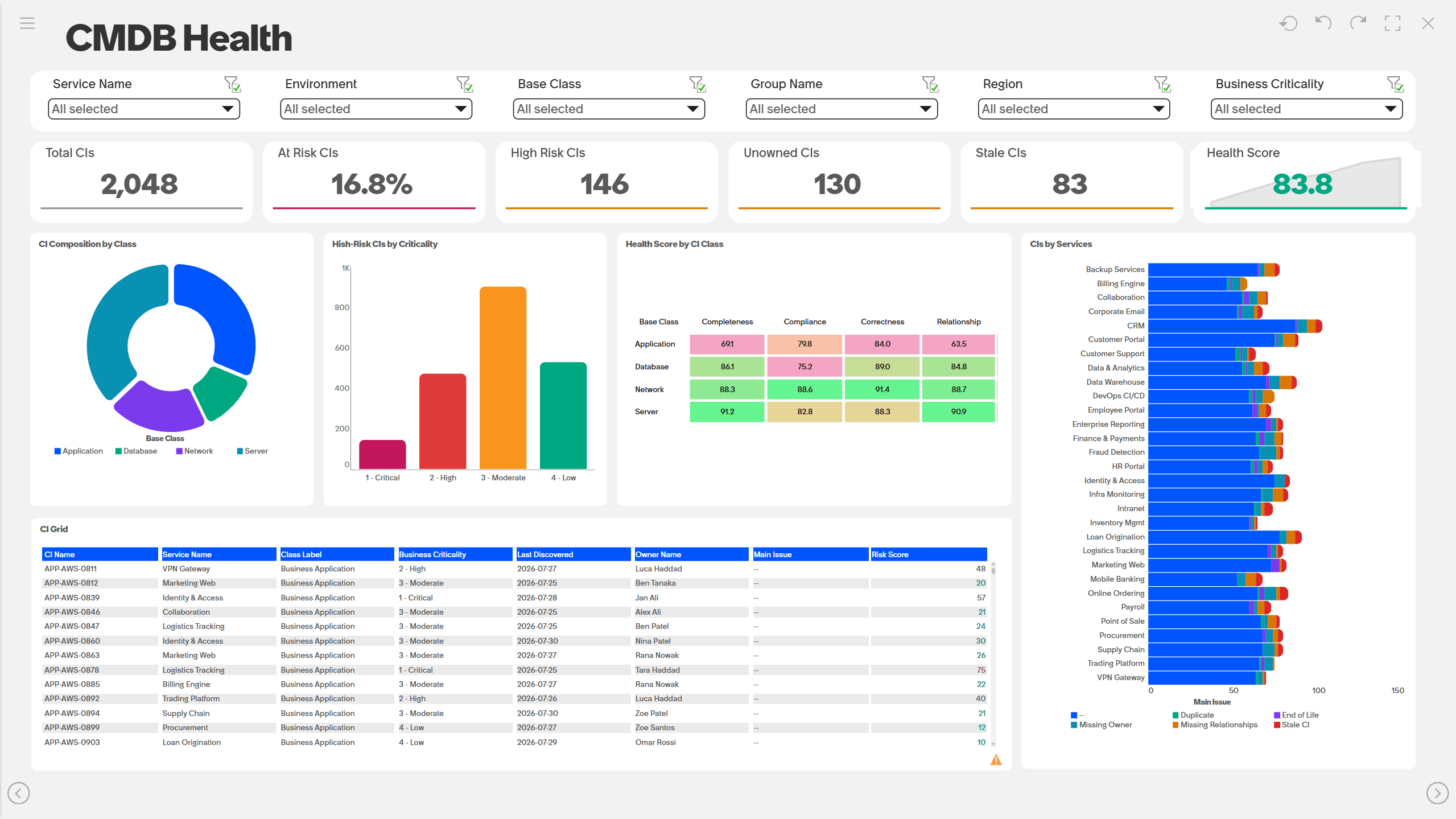Sort by Risk Score column header
Image resolution: width=1456 pixels, height=819 pixels.
[929, 554]
